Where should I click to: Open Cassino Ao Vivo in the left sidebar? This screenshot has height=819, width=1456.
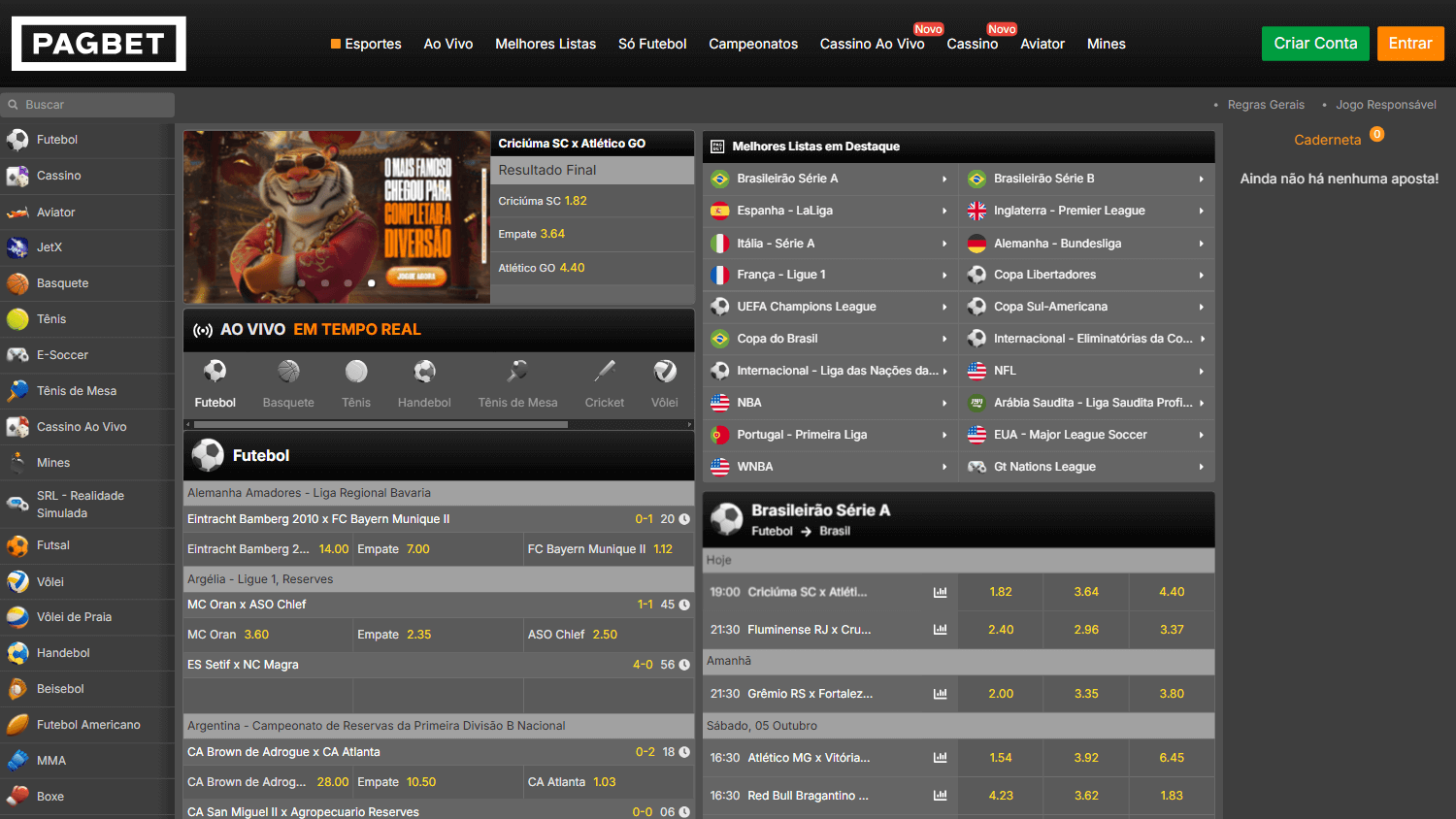[x=87, y=427]
